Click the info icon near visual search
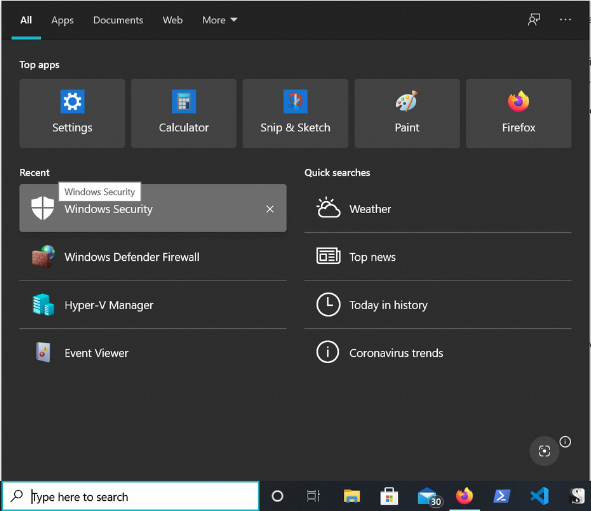The width and height of the screenshot is (591, 511). point(565,441)
